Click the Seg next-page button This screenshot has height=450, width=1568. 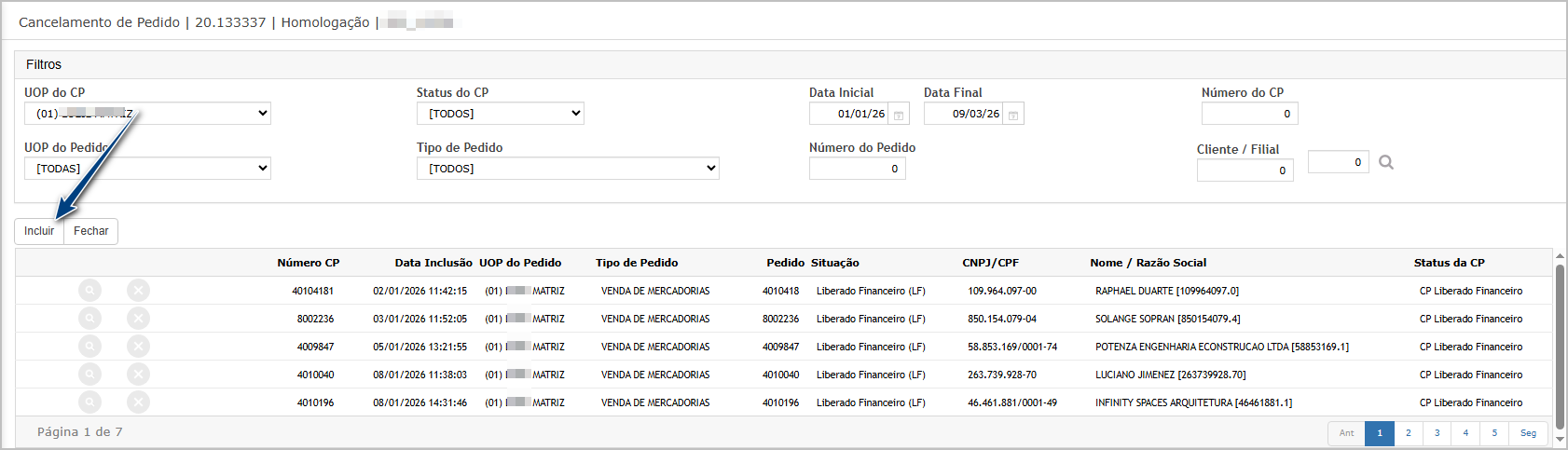pyautogui.click(x=1528, y=433)
